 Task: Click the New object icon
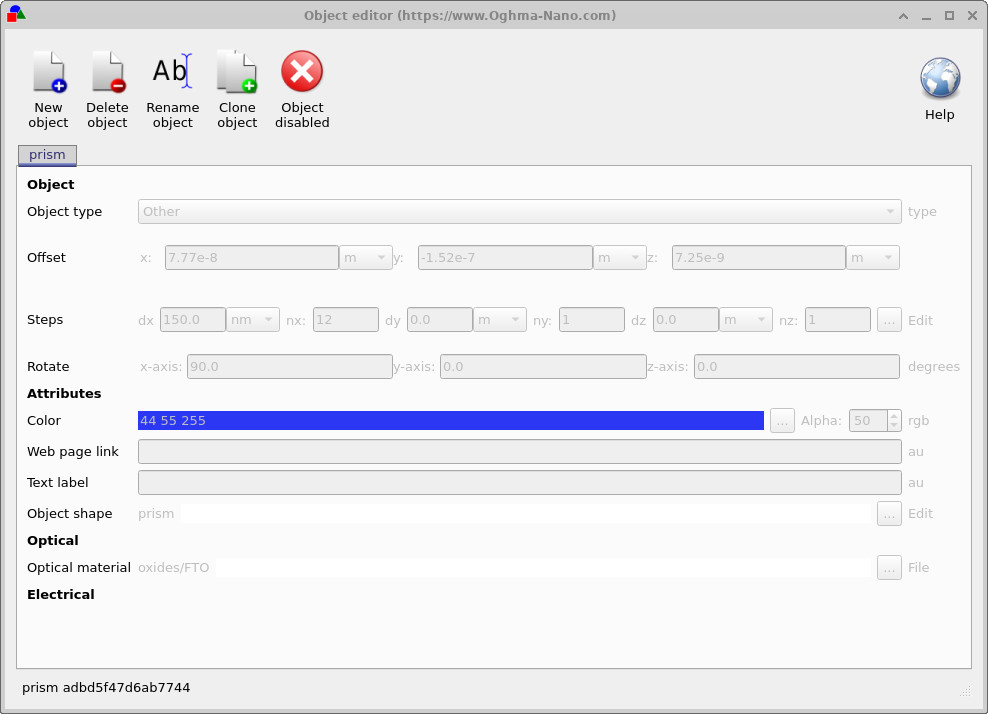[x=49, y=72]
